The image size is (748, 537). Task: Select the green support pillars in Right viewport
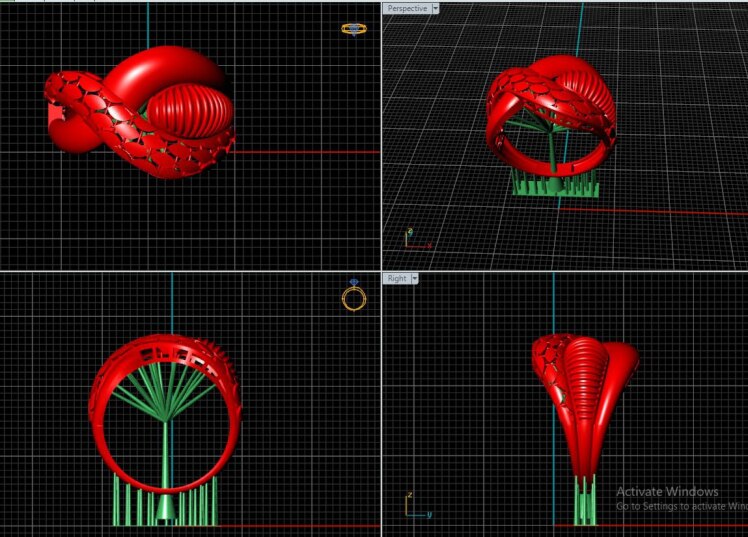586,500
